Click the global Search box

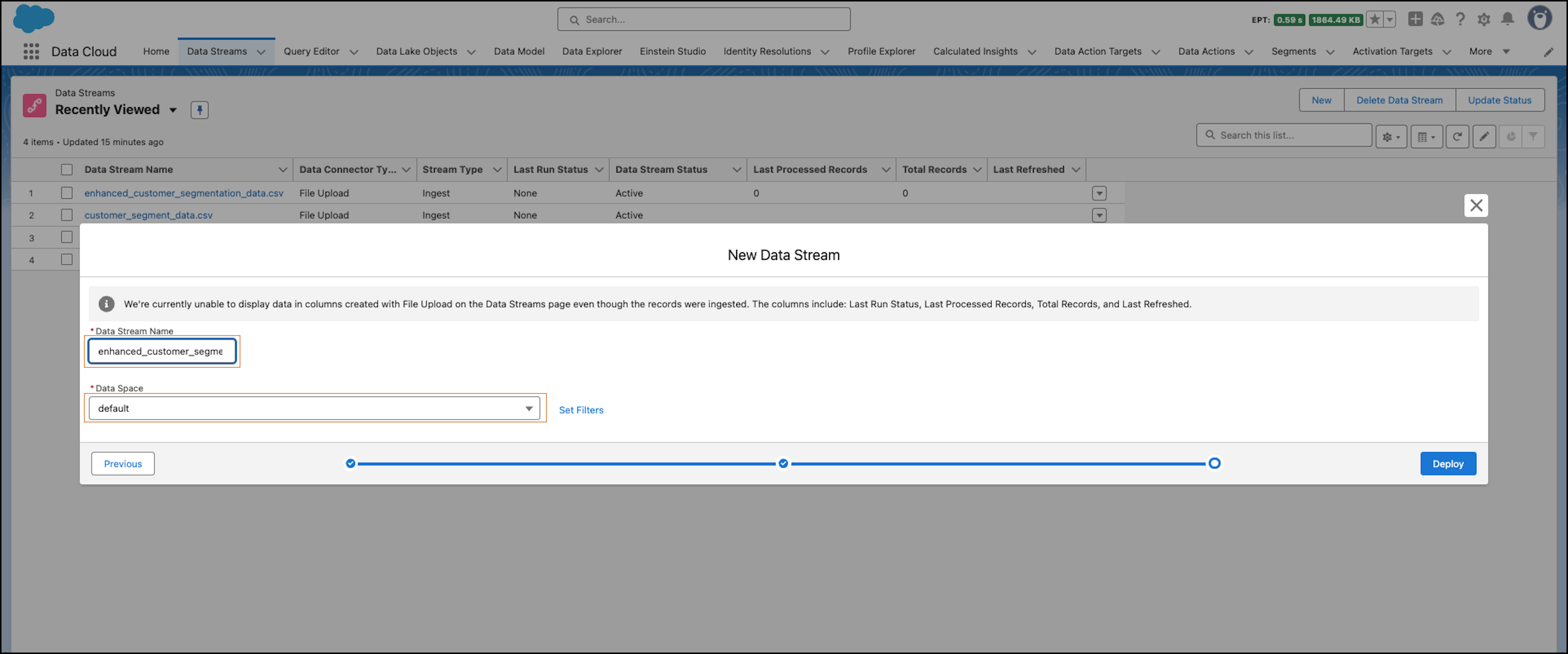pyautogui.click(x=704, y=19)
